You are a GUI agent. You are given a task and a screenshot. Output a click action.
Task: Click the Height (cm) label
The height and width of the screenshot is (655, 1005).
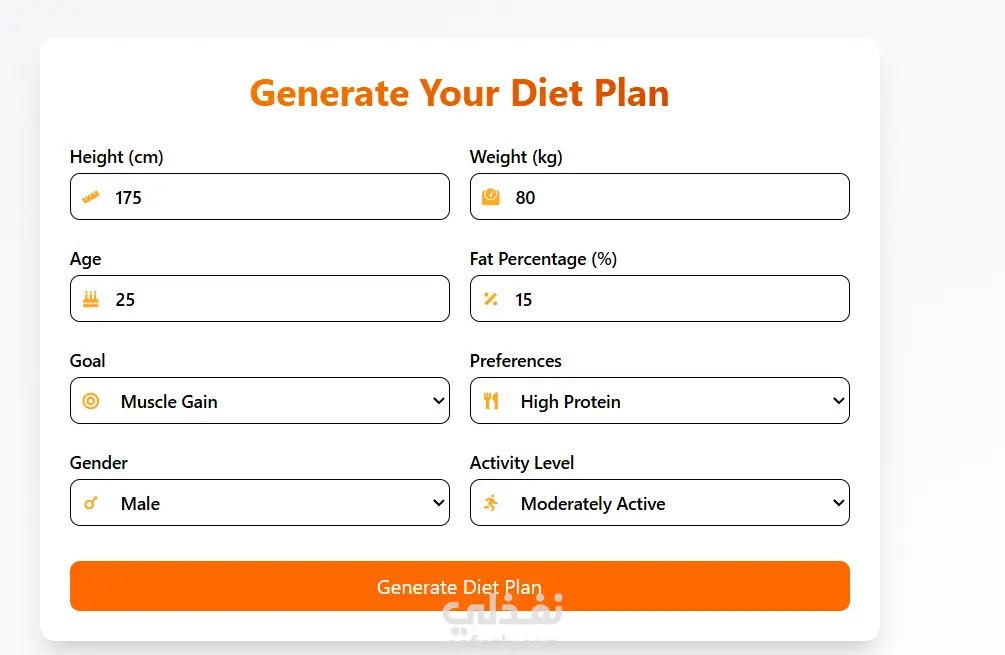pos(116,157)
